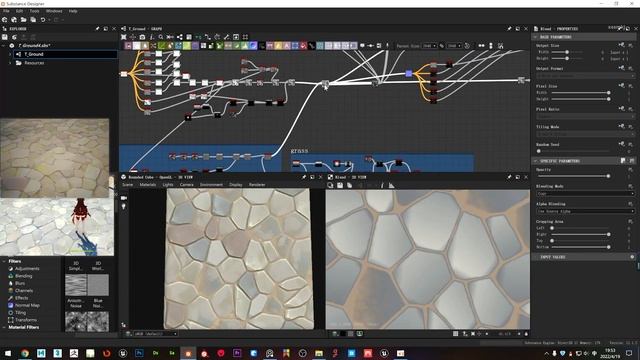Screen dimensions: 640x360
Task: Click the red node icon in node bar
Action: (x=303, y=46)
